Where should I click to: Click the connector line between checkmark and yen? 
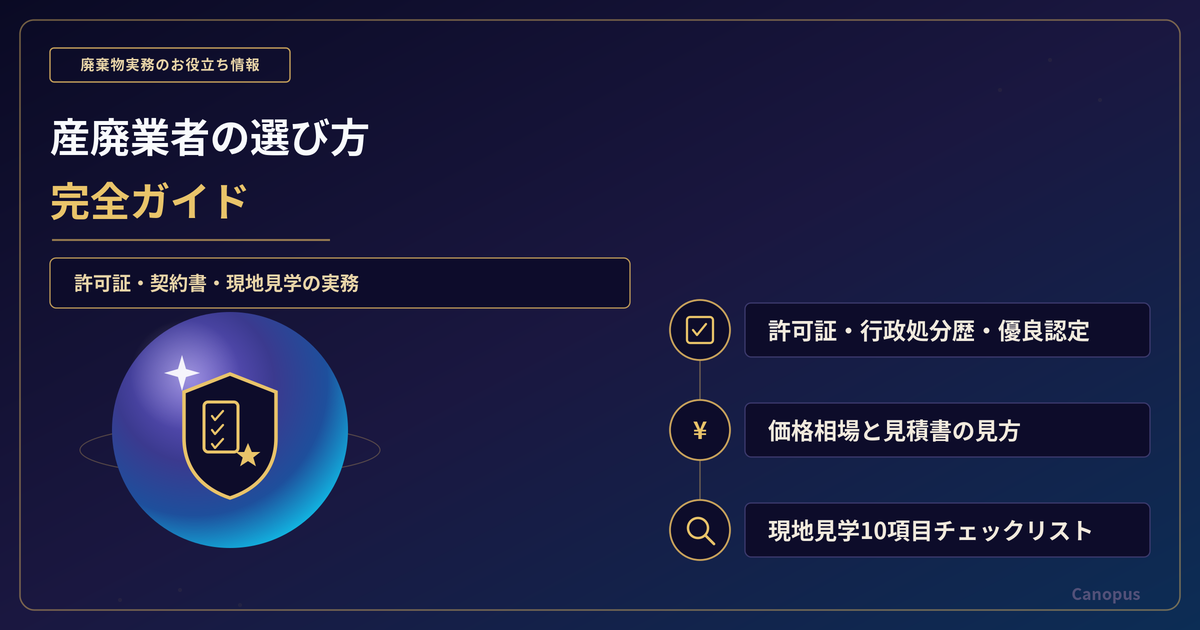point(700,380)
